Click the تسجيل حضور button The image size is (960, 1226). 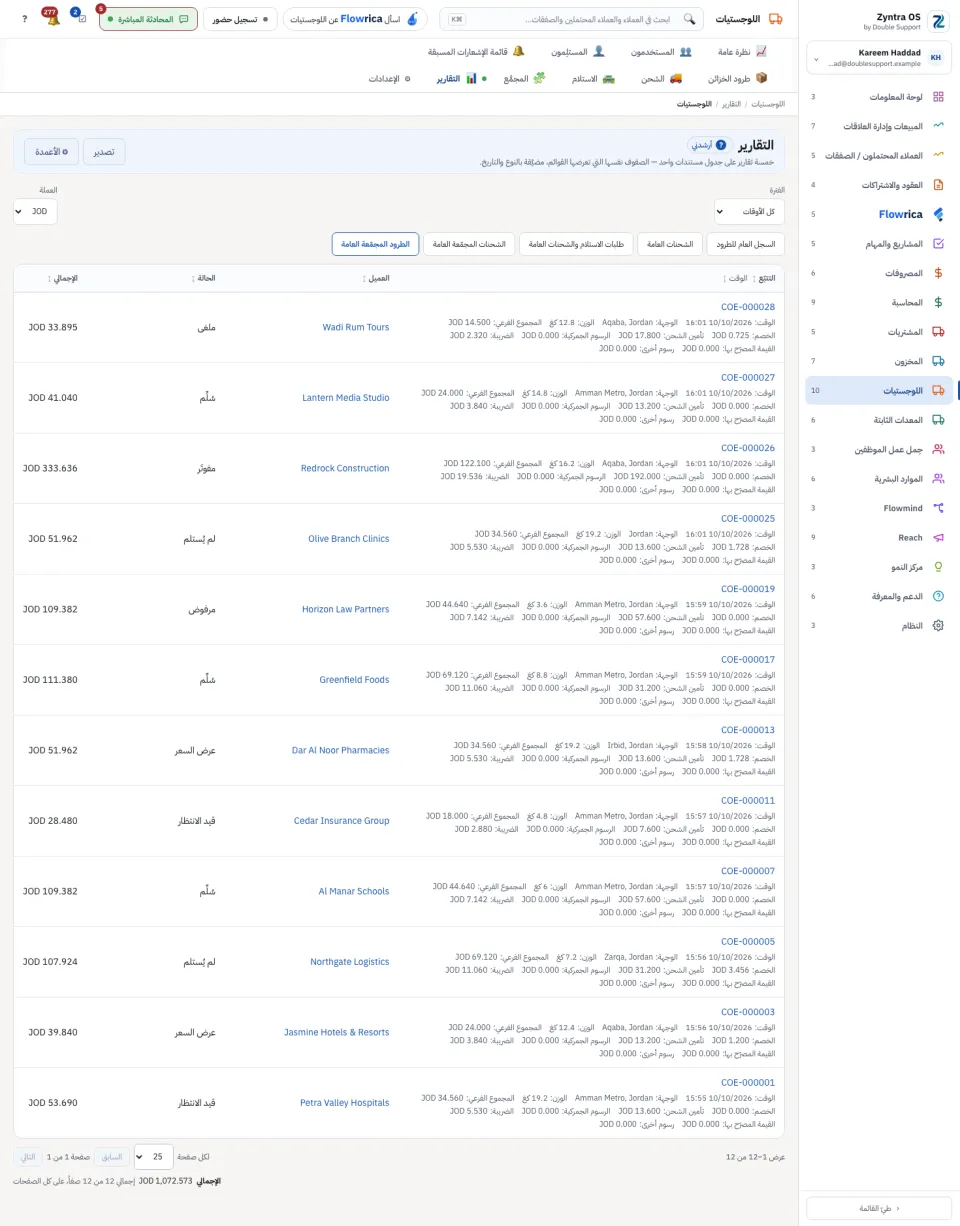[x=241, y=19]
